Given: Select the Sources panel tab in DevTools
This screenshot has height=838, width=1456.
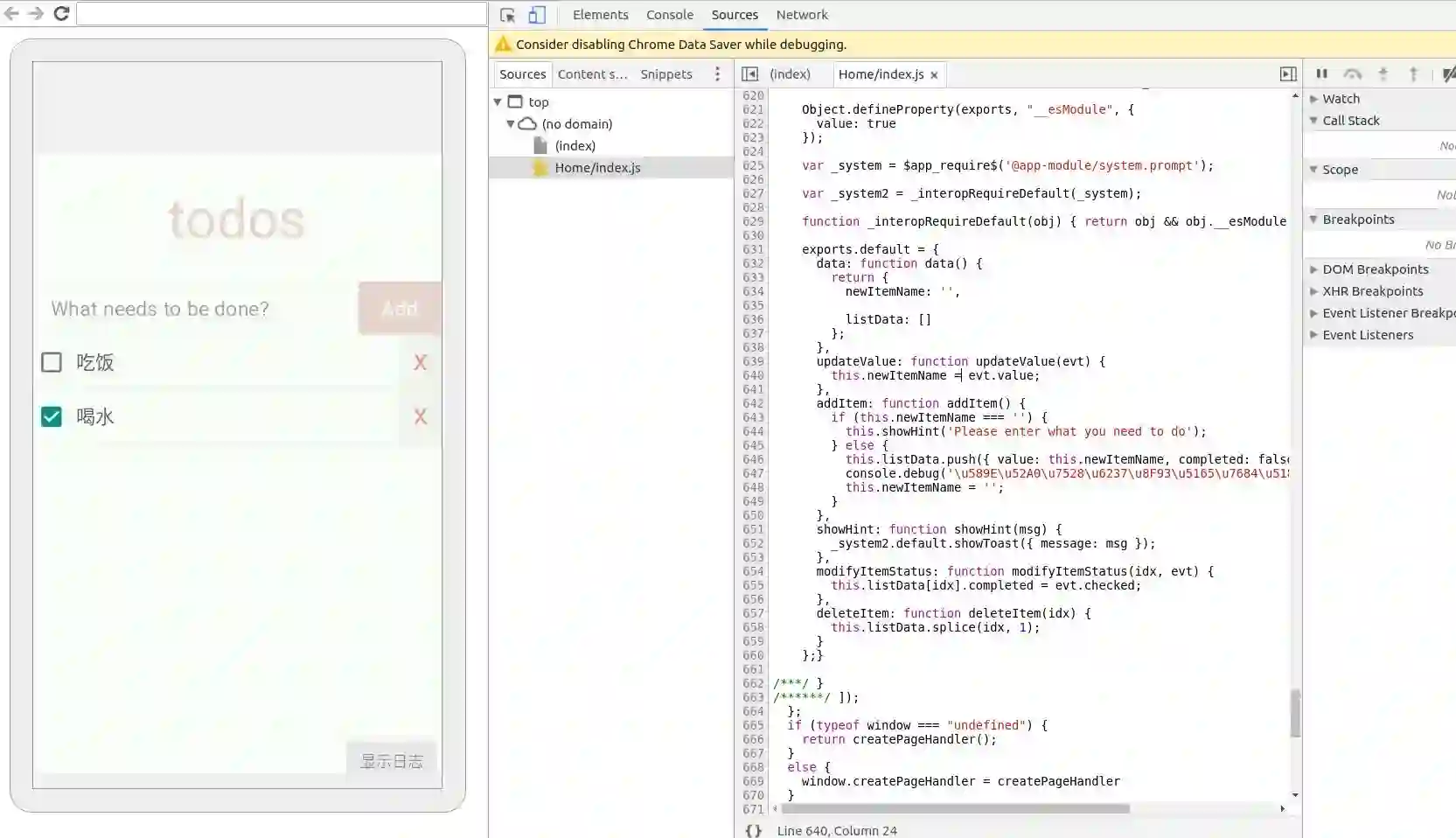Looking at the screenshot, I should pos(735,15).
